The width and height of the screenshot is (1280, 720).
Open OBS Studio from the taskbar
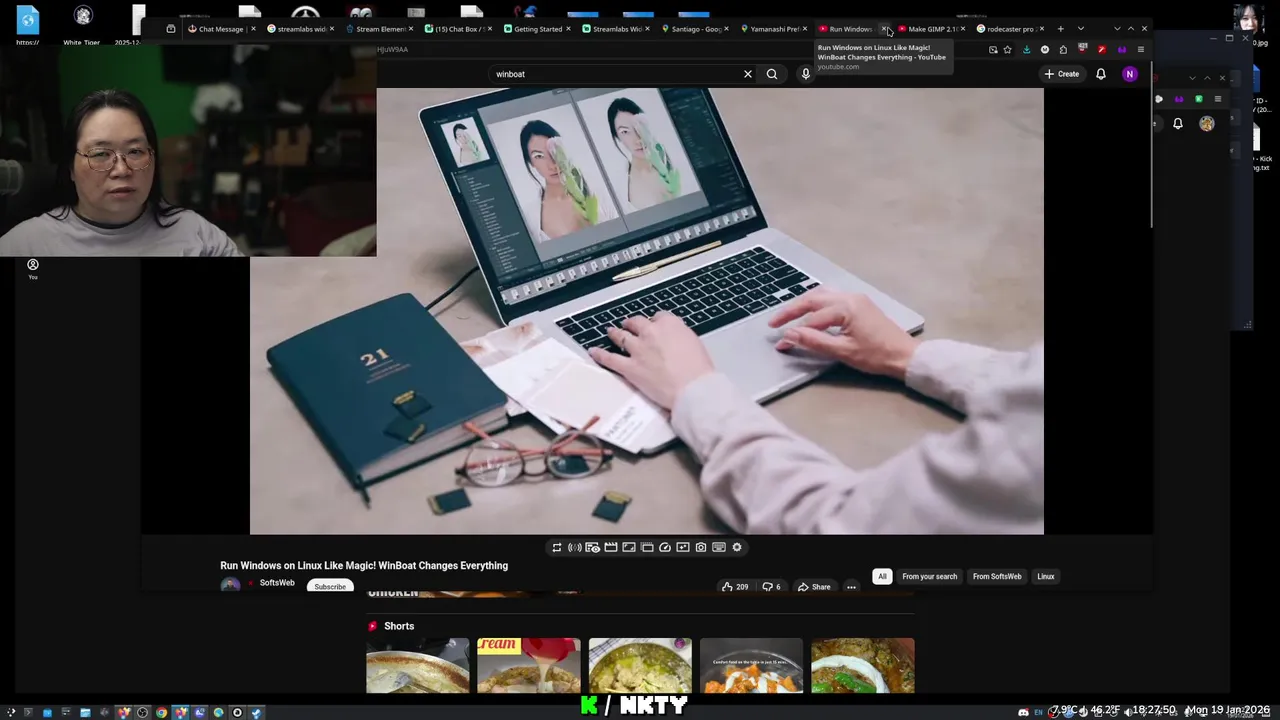tap(142, 712)
